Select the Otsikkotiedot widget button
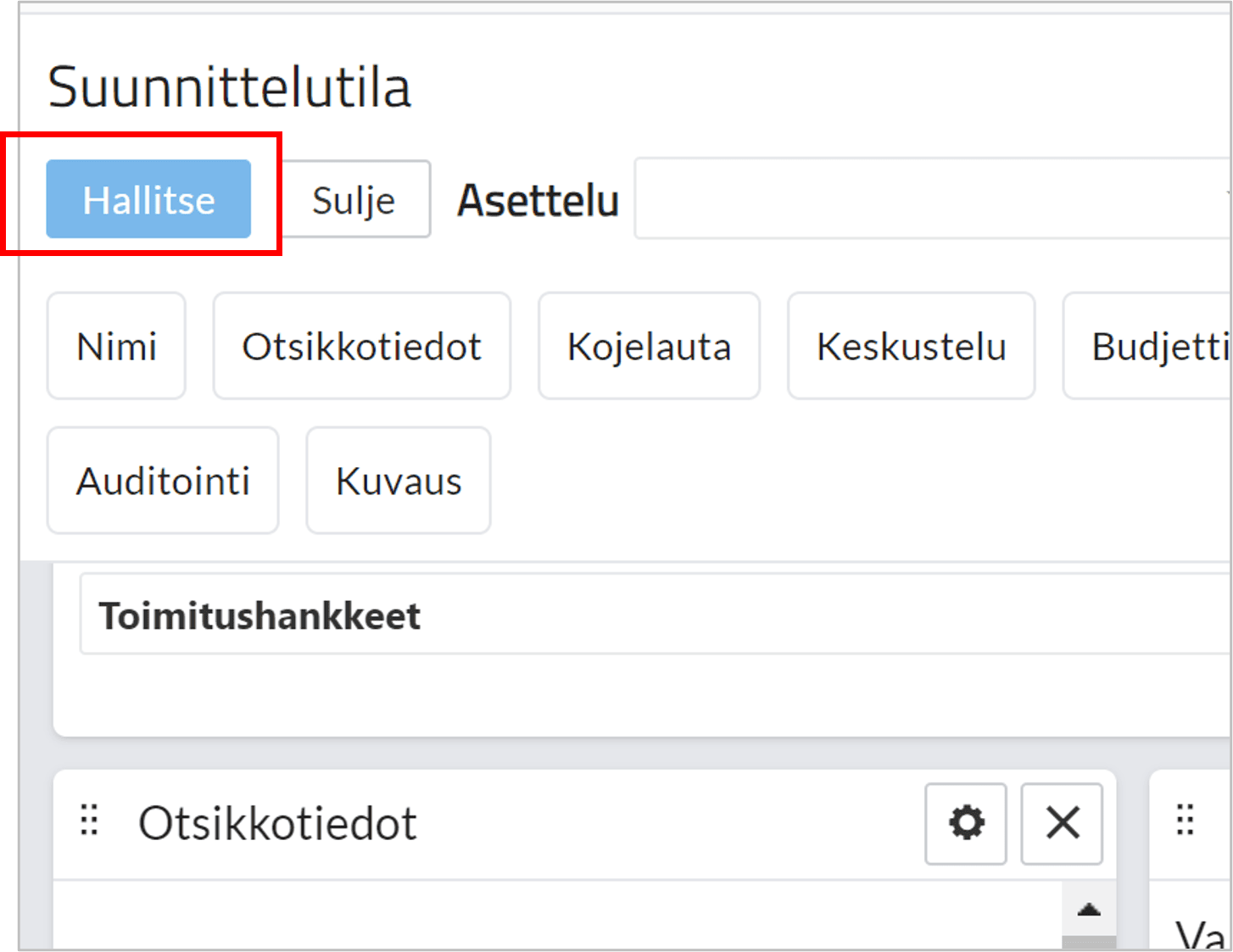Image resolution: width=1233 pixels, height=952 pixels. tap(362, 346)
